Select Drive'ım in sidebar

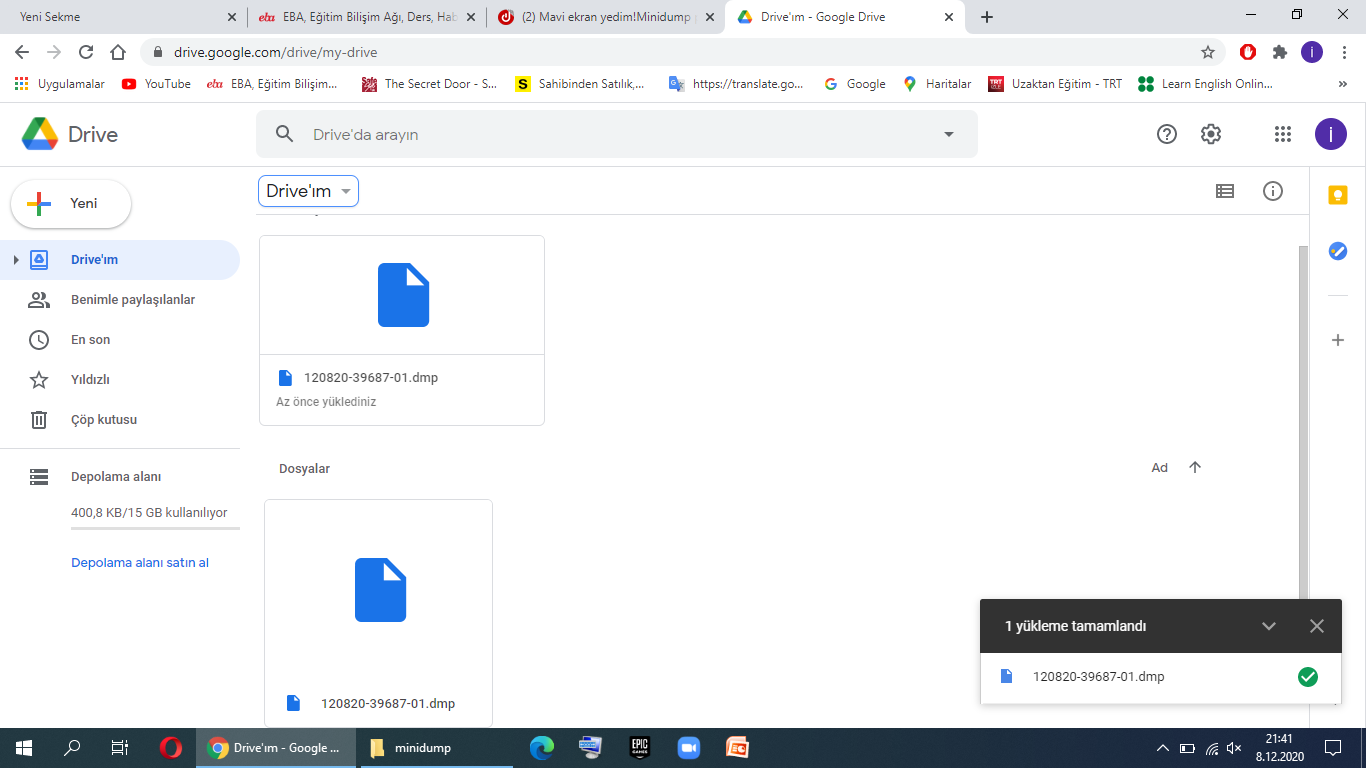[x=120, y=260]
